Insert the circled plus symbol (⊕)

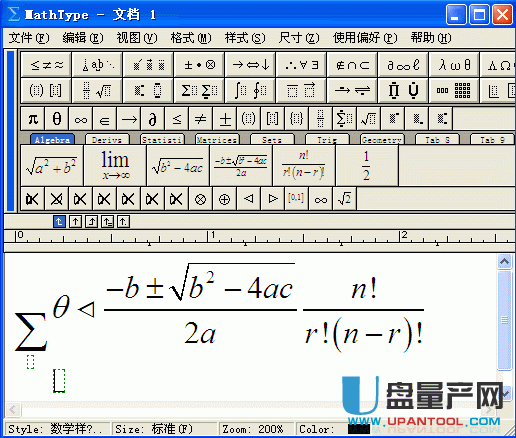pyautogui.click(x=224, y=199)
